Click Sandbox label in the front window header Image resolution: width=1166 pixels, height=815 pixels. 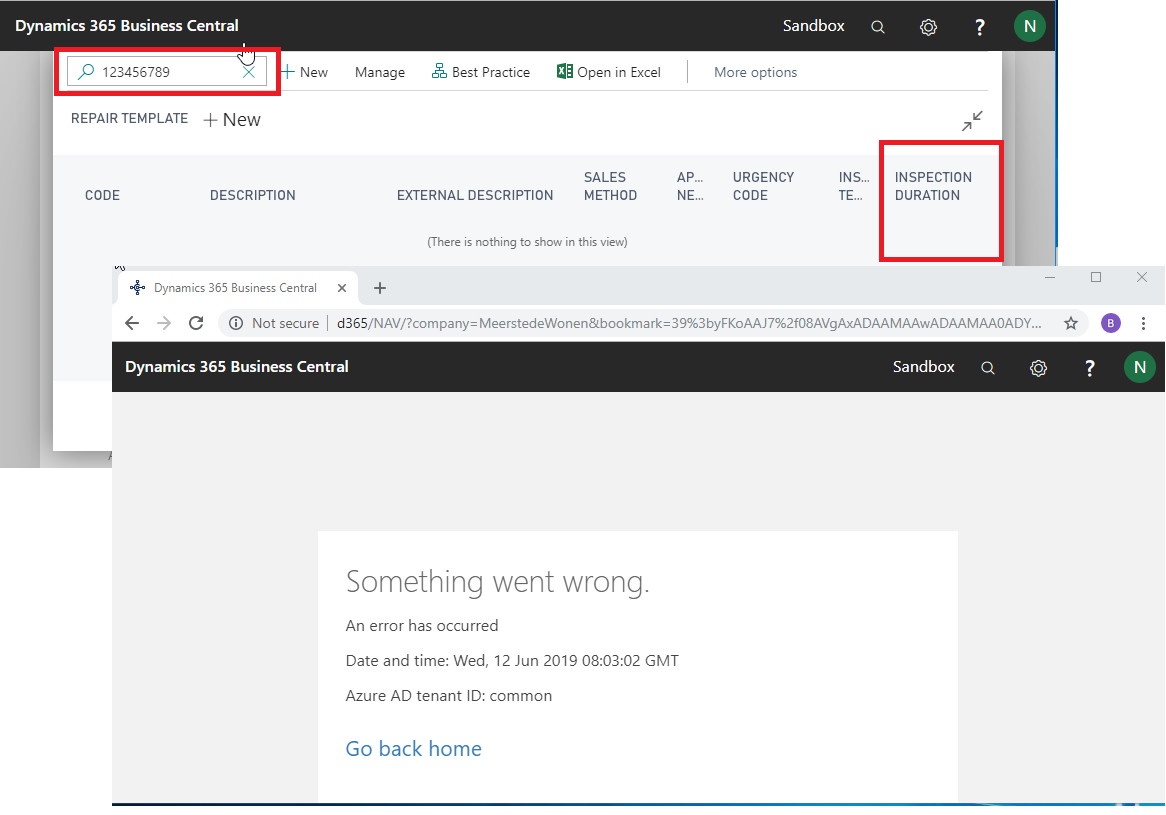click(x=924, y=367)
